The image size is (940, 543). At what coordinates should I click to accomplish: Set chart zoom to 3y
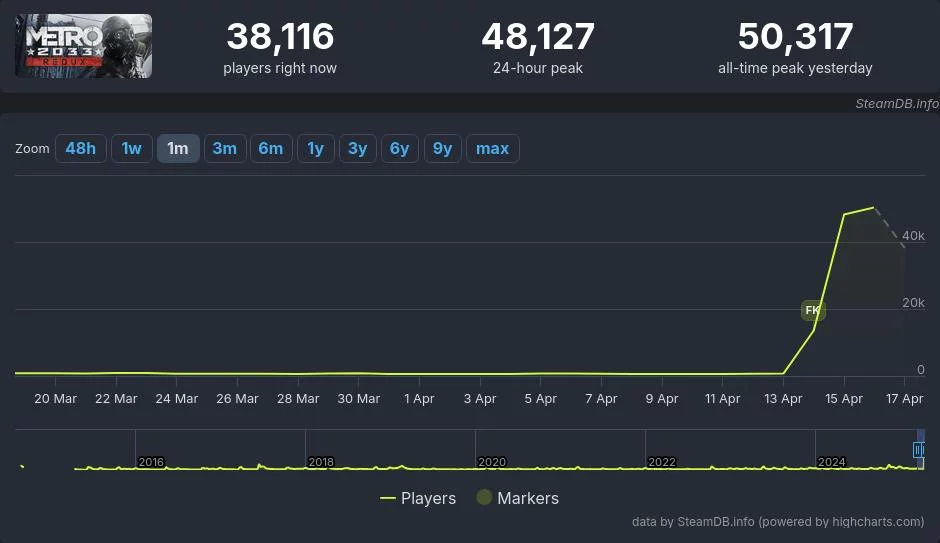point(357,149)
